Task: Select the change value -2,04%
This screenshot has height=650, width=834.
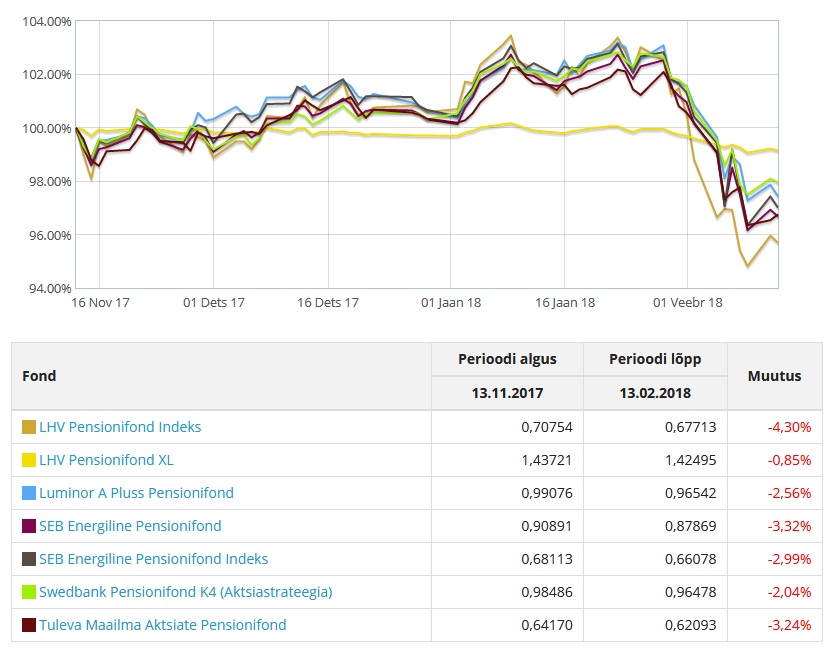Action: [789, 592]
